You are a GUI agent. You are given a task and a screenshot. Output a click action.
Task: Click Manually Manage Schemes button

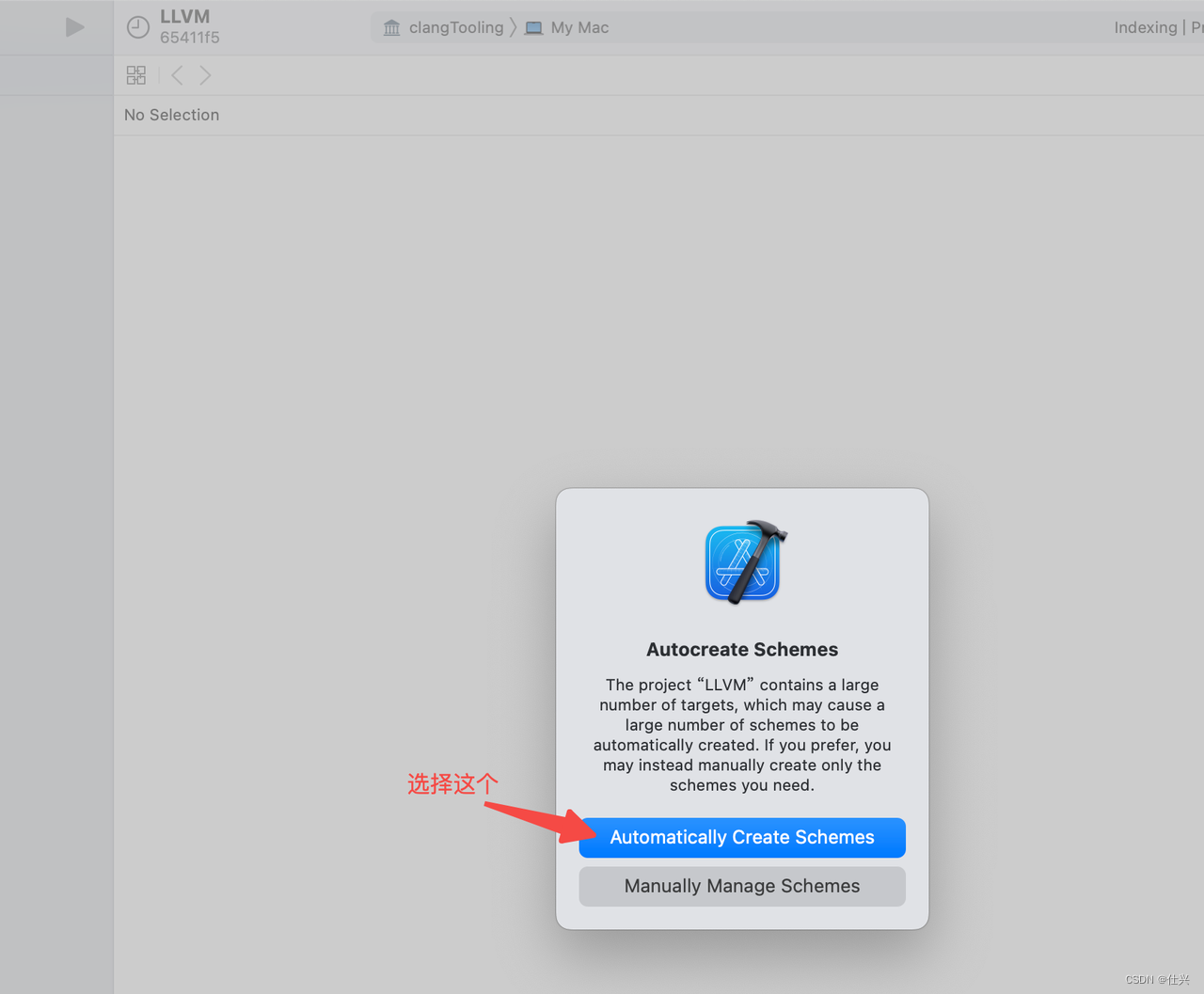[x=742, y=886]
